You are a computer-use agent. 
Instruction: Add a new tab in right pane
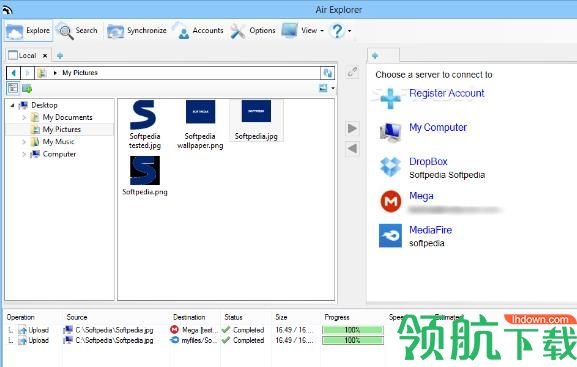(375, 56)
